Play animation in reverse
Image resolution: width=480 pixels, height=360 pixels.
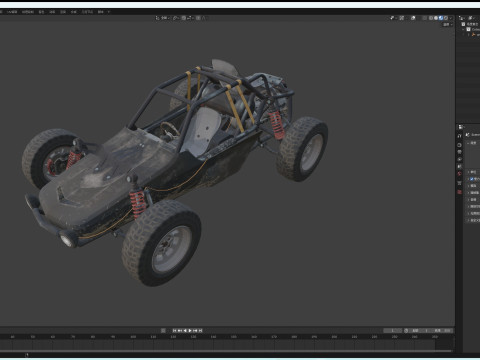[x=185, y=330]
